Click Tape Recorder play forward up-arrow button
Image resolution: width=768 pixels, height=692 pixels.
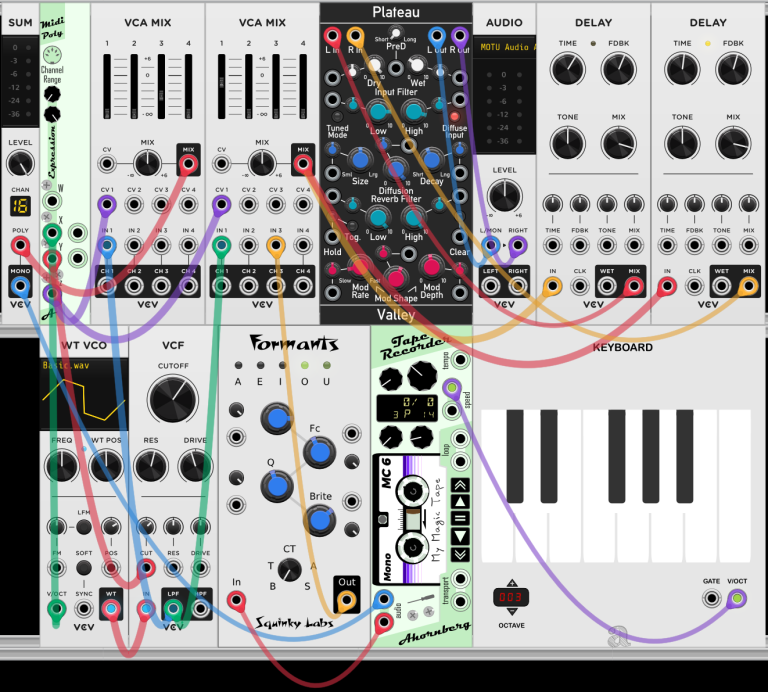tap(460, 501)
